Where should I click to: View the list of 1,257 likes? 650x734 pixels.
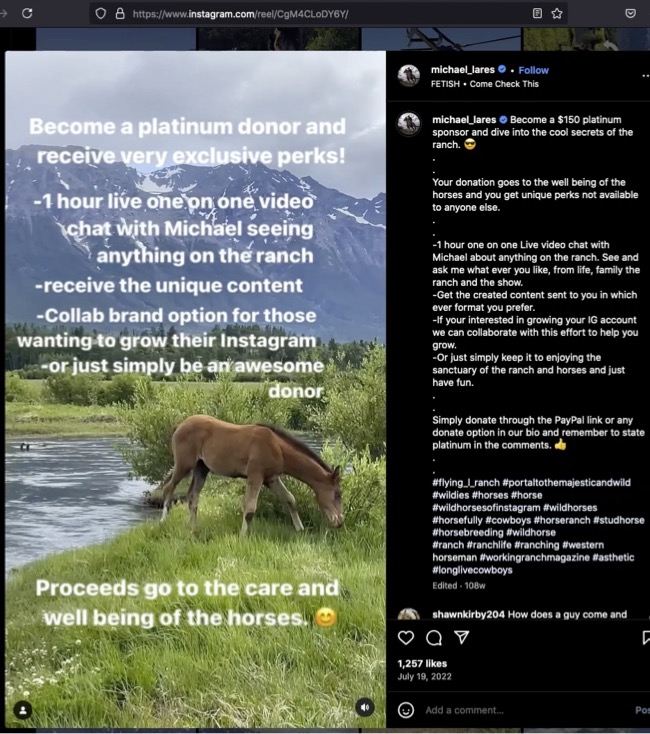pos(421,663)
